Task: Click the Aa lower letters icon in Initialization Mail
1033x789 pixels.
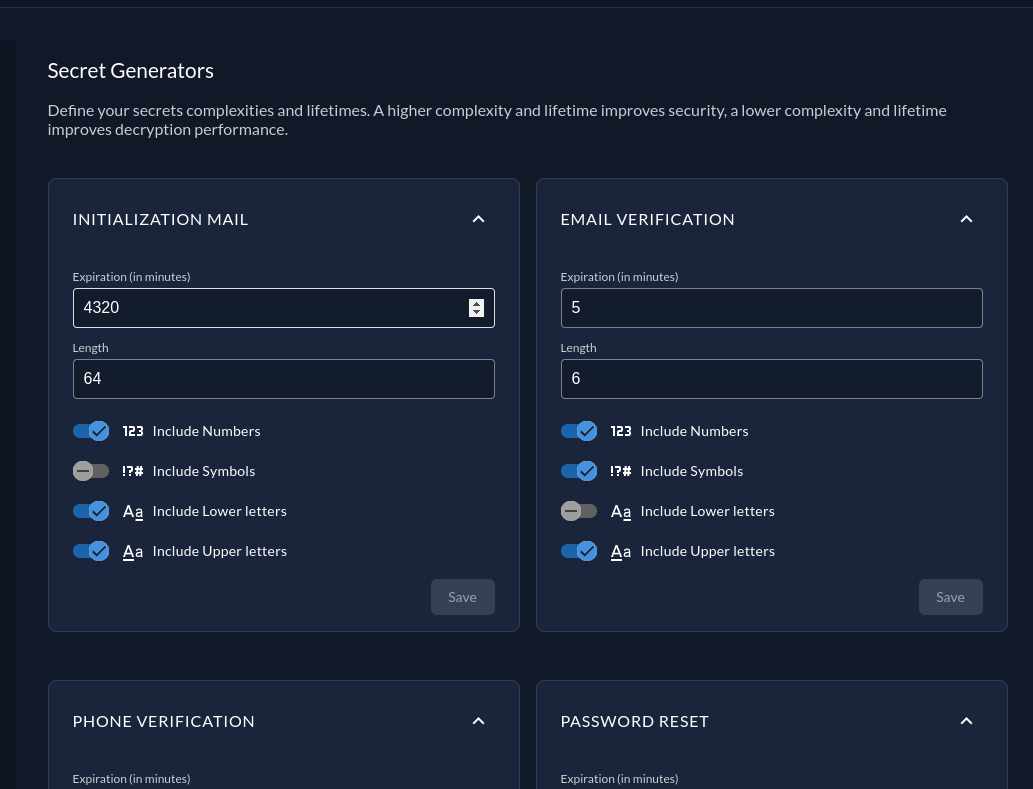Action: pos(133,511)
